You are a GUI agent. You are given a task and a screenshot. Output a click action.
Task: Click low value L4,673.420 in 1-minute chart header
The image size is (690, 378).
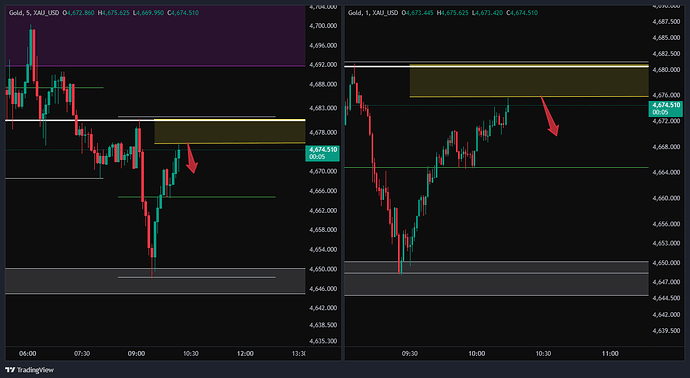[x=488, y=13]
